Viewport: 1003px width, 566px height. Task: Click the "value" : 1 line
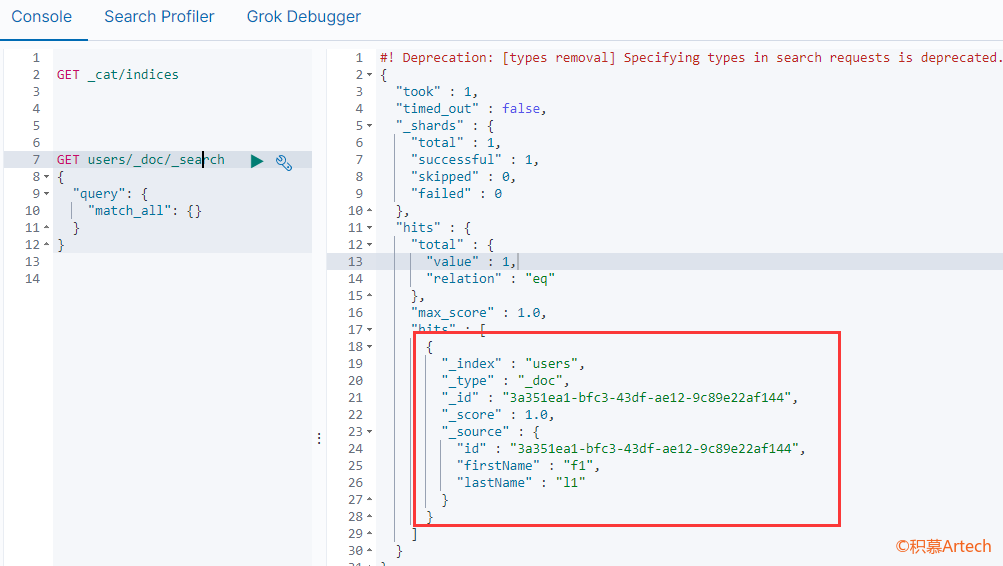pos(471,262)
